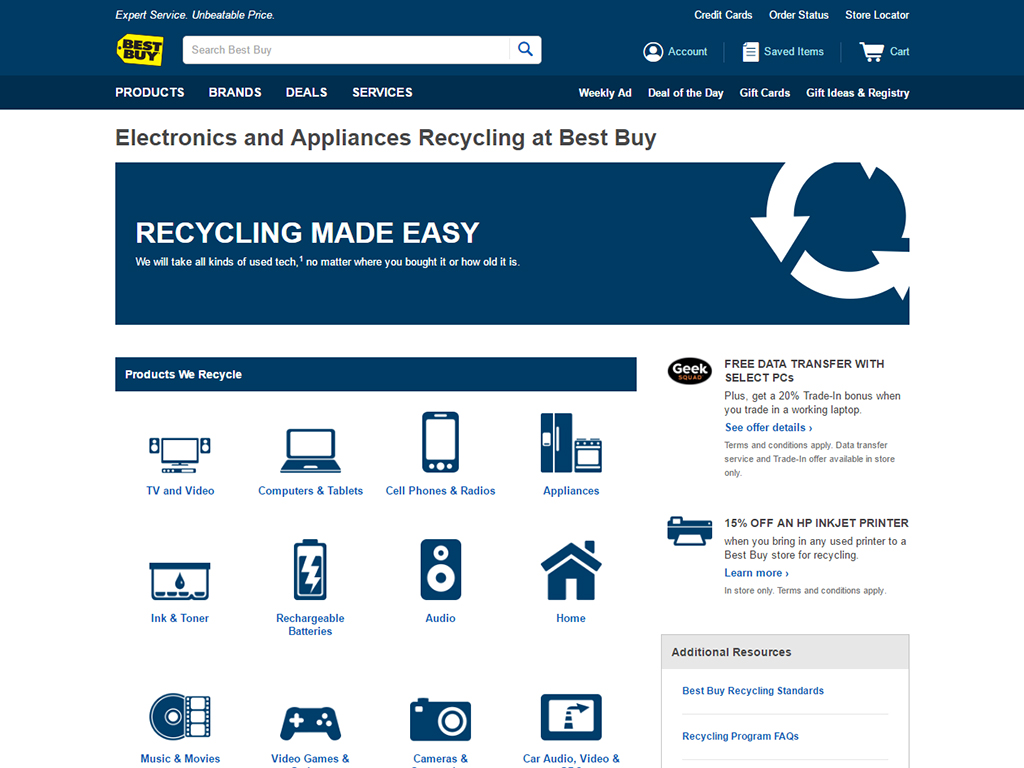Open the Products menu

(150, 92)
